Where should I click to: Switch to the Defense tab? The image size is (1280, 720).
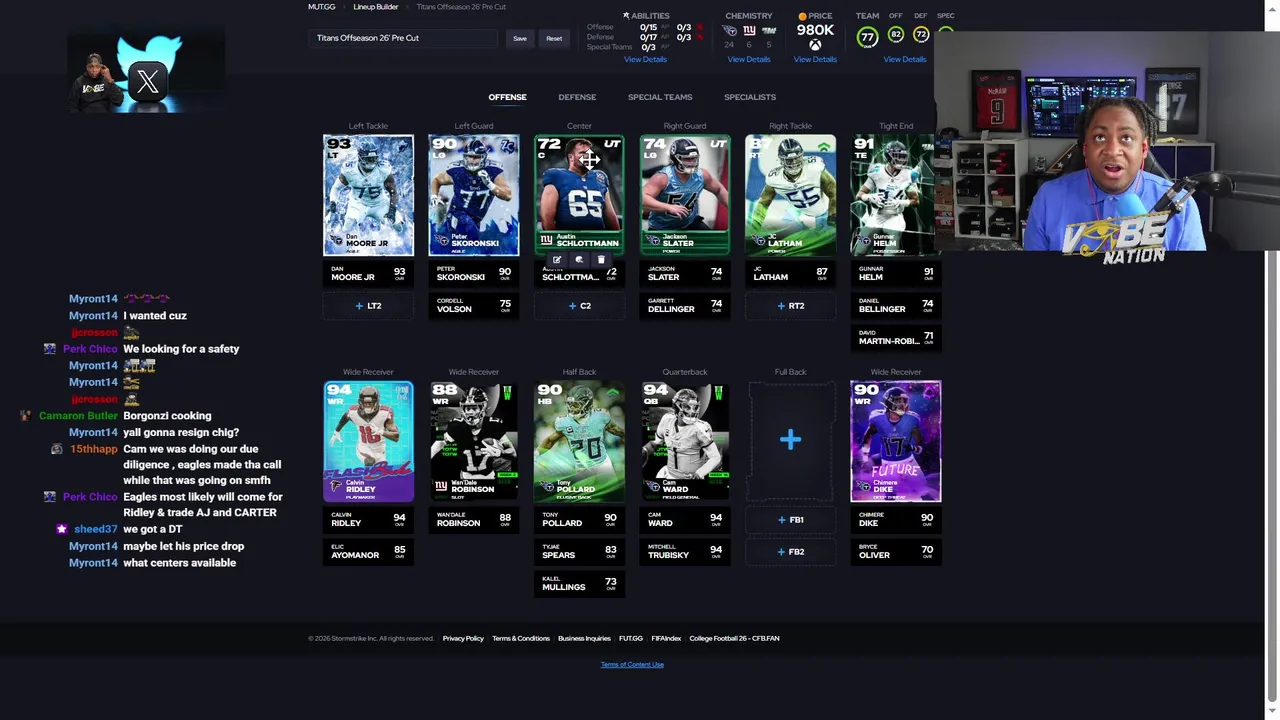point(577,97)
